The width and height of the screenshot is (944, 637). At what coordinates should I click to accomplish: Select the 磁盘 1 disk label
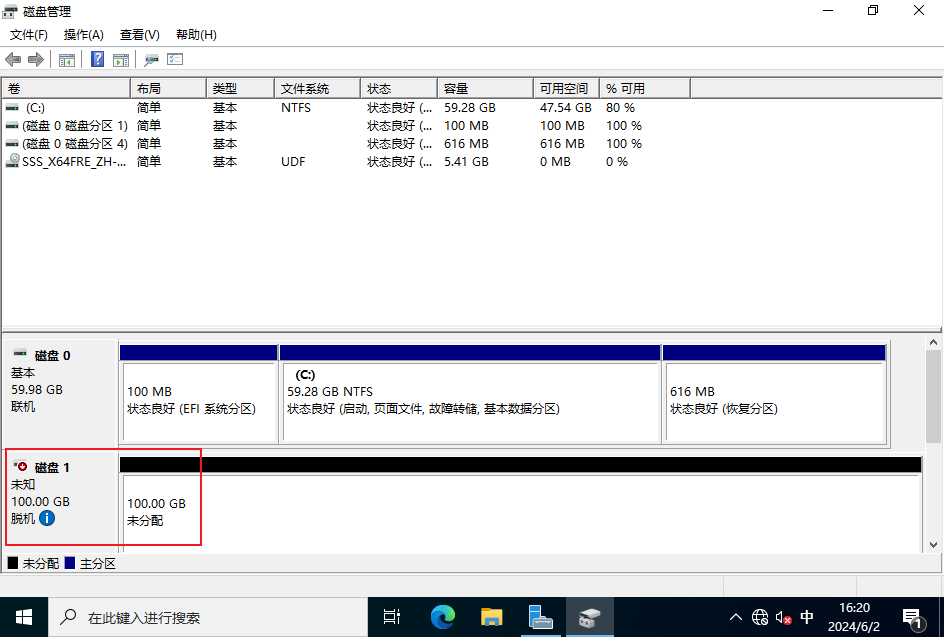(x=52, y=467)
